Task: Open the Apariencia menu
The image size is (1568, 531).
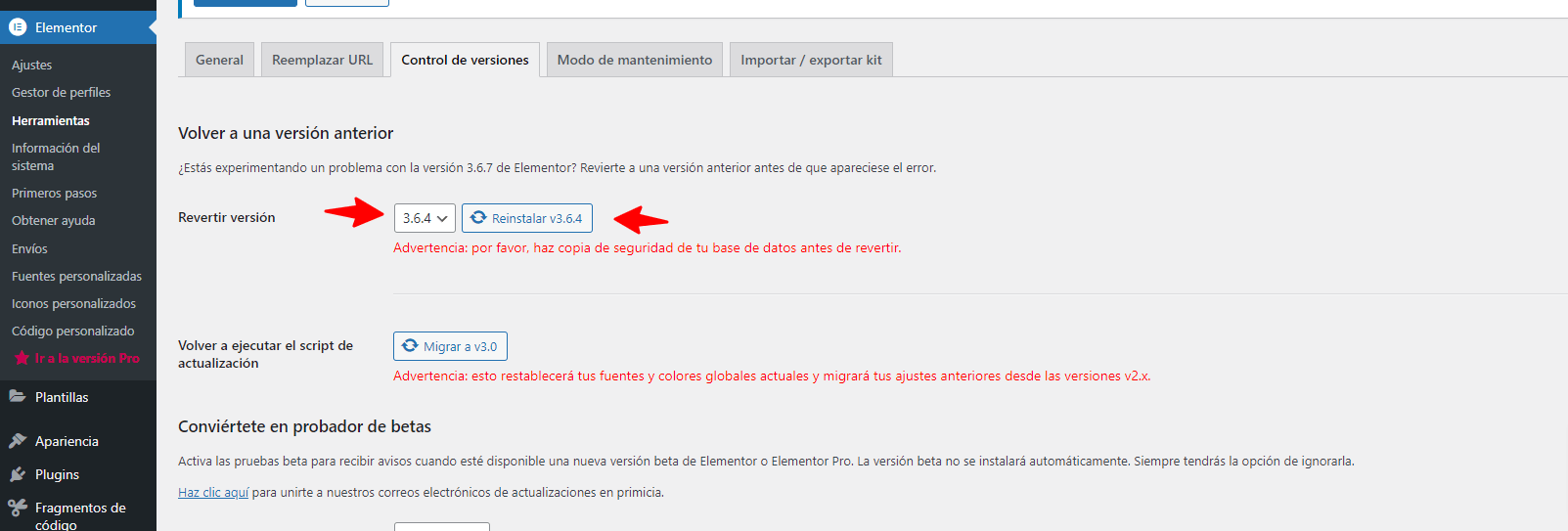Action: (x=67, y=441)
